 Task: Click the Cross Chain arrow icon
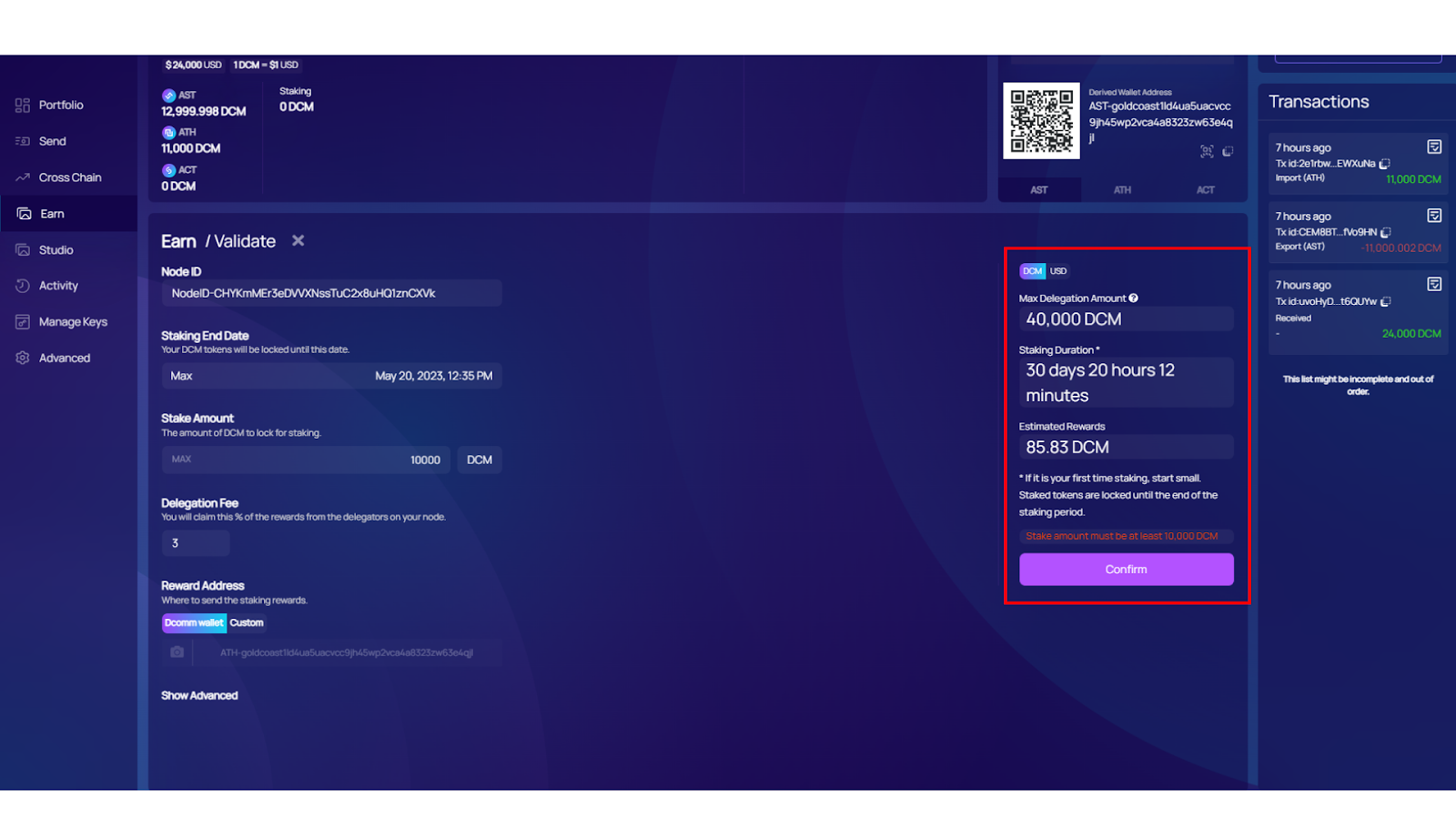point(22,177)
